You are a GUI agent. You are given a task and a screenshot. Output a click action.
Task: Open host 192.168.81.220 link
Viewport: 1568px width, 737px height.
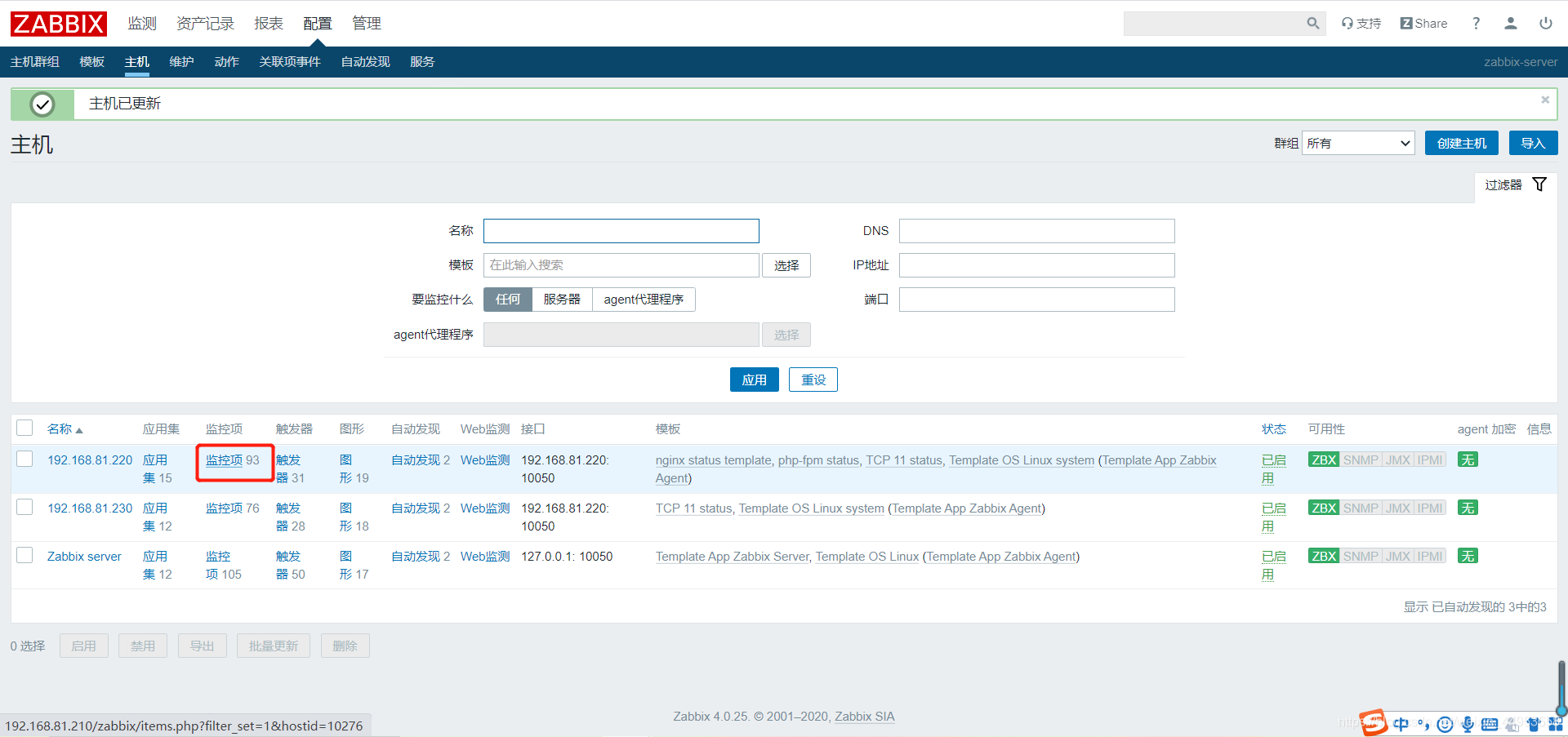point(90,460)
